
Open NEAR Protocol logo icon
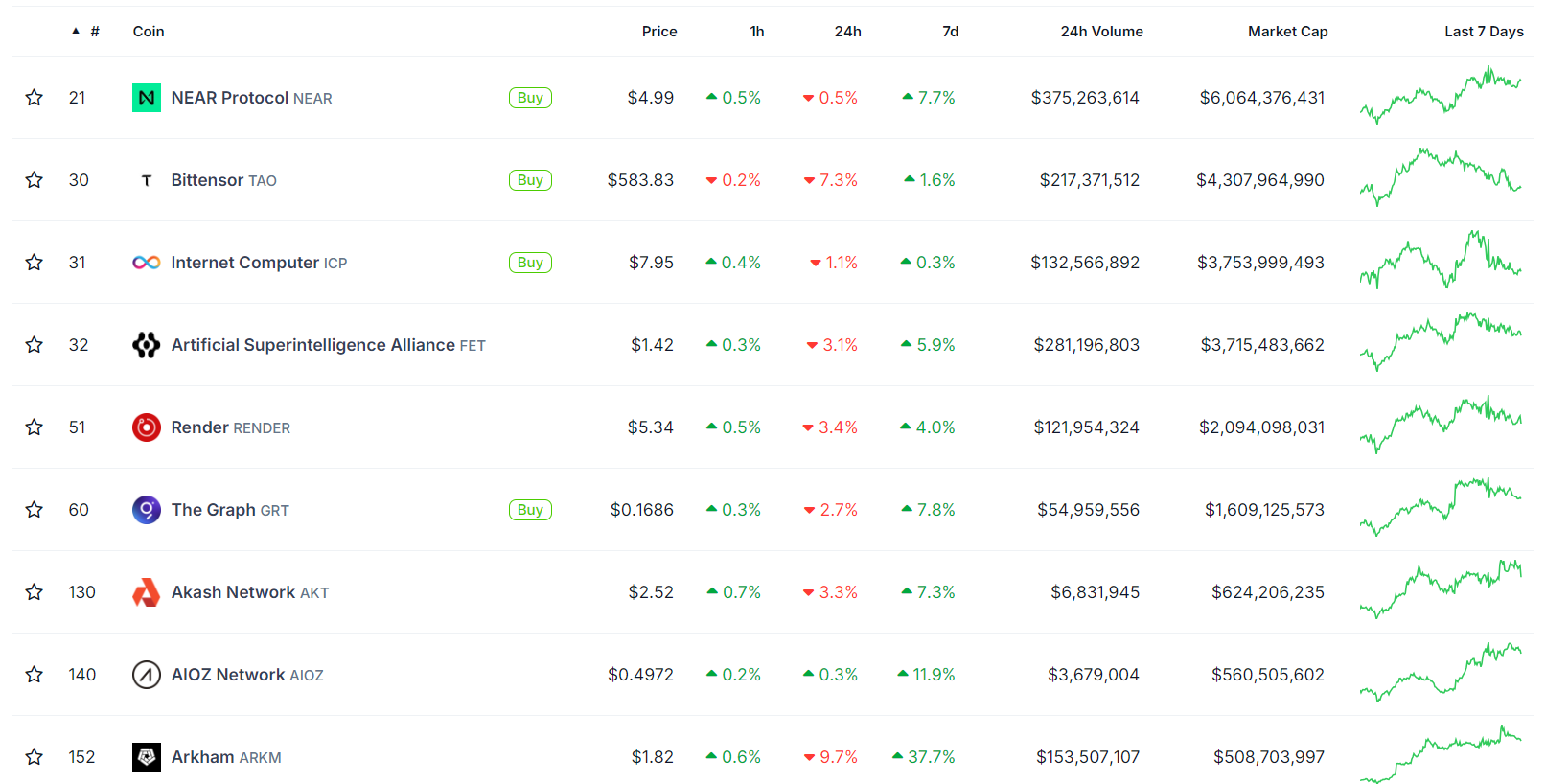pyautogui.click(x=147, y=98)
